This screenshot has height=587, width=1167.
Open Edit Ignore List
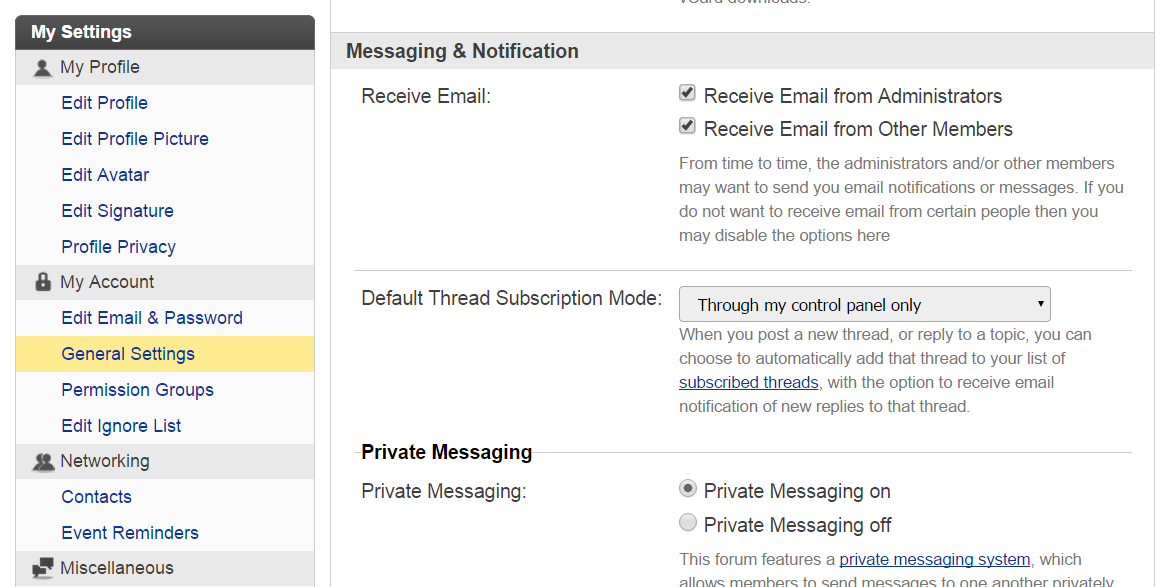121,426
